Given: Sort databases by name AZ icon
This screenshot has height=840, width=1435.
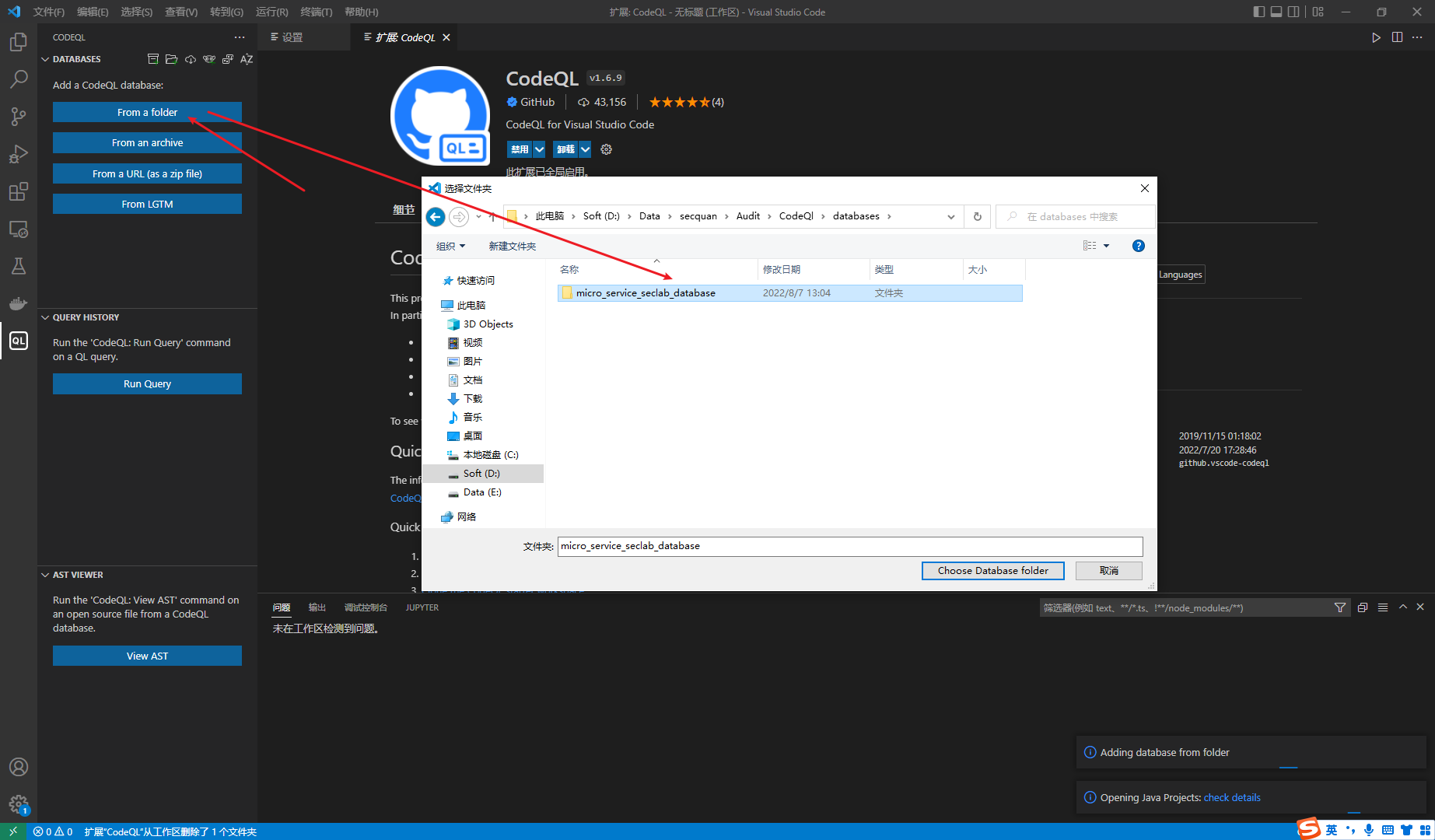Looking at the screenshot, I should tap(247, 59).
